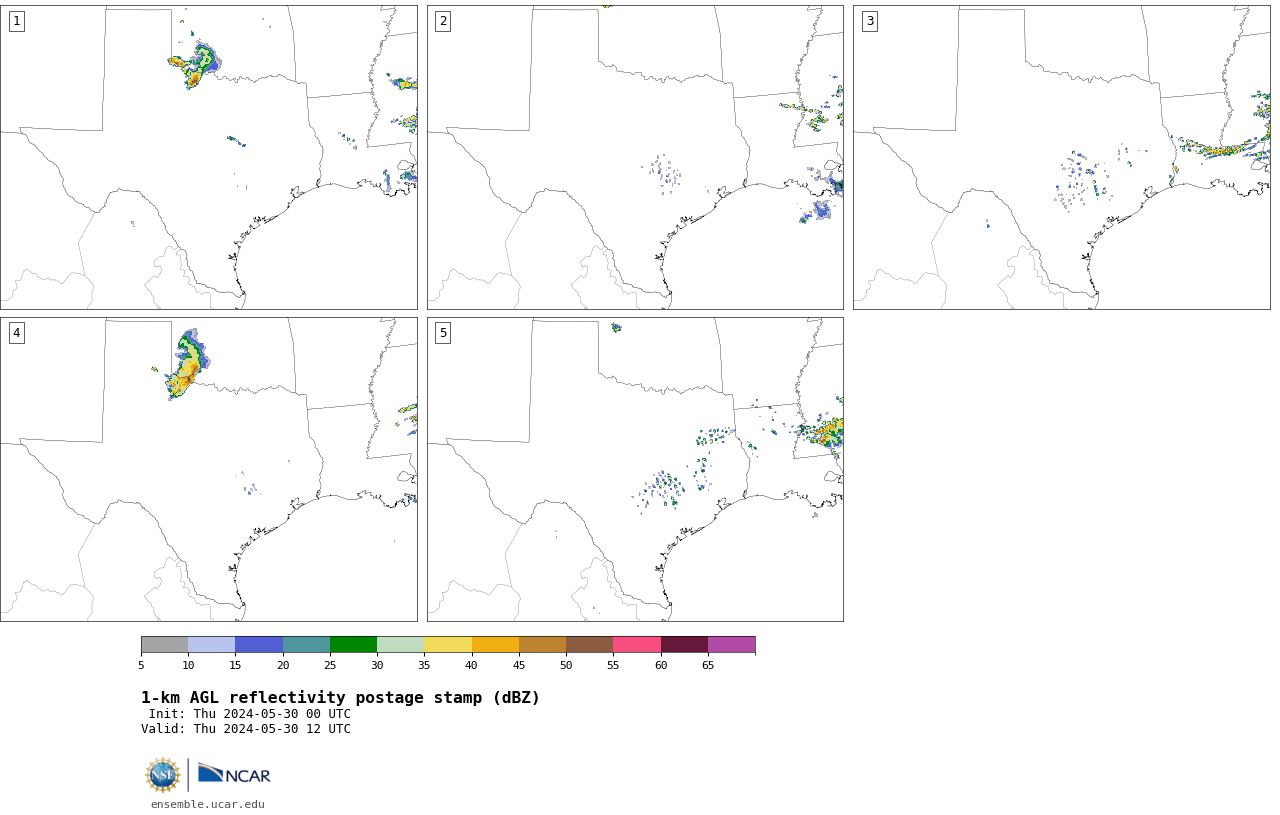This screenshot has width=1280, height=815.
Task: Click the panel number 4 label
Action: [x=16, y=333]
